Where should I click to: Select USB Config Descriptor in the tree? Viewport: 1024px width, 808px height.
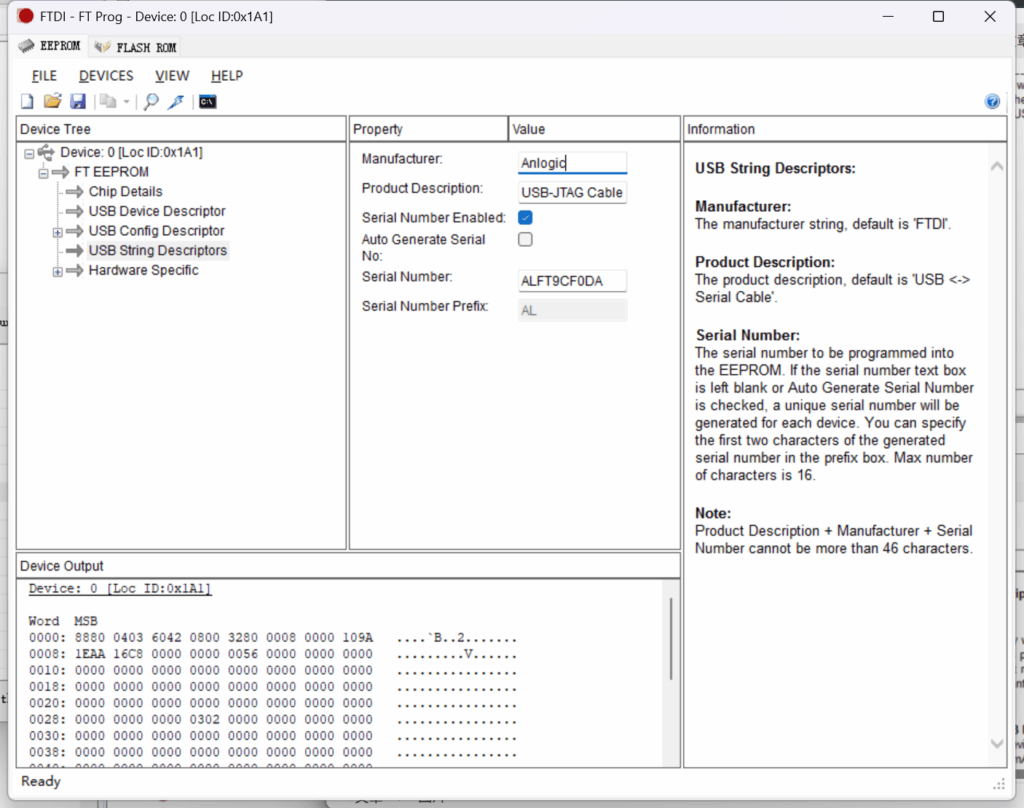point(156,231)
